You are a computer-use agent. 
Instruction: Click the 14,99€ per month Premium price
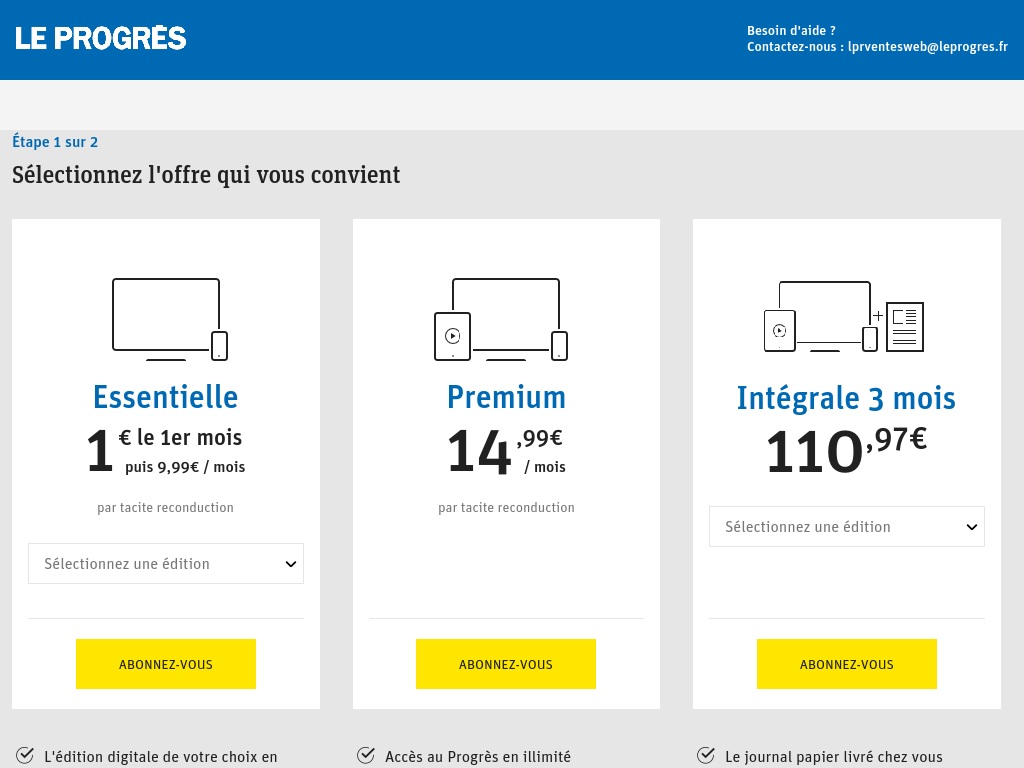(505, 451)
